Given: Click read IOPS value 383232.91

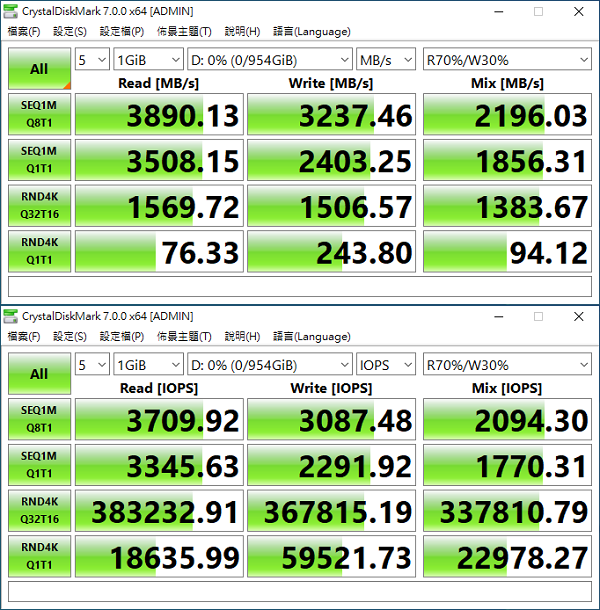Looking at the screenshot, I should pos(159,510).
